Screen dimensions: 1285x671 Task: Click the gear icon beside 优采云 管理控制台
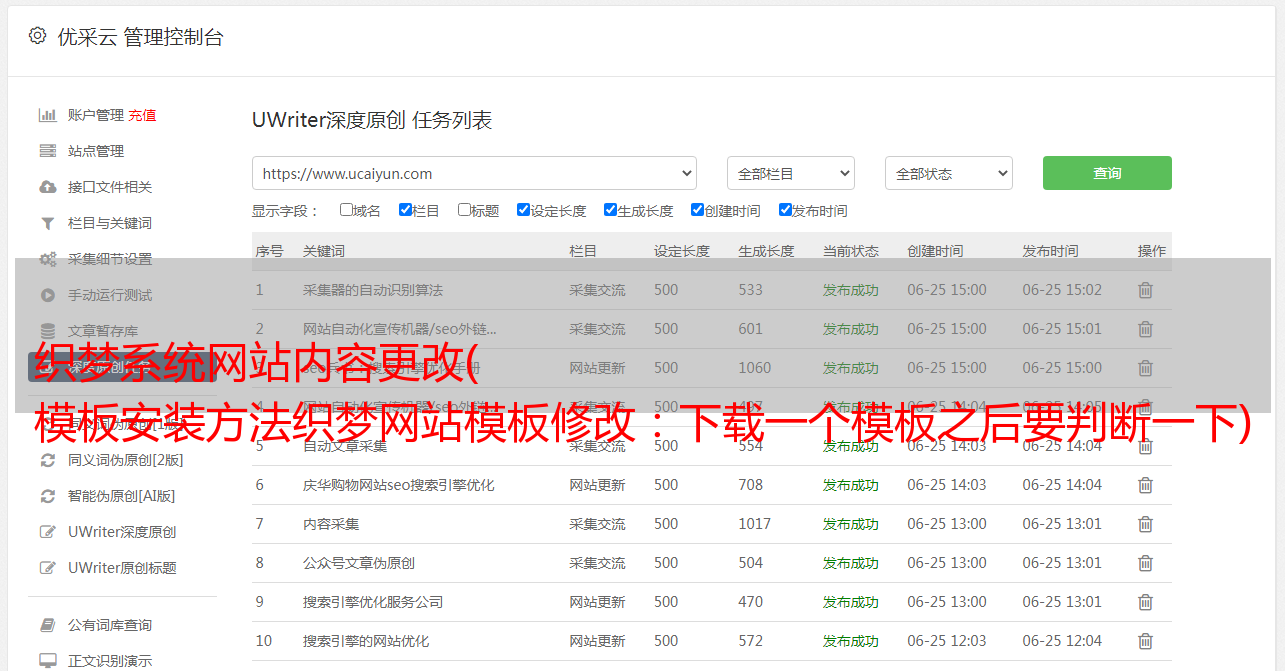point(37,36)
